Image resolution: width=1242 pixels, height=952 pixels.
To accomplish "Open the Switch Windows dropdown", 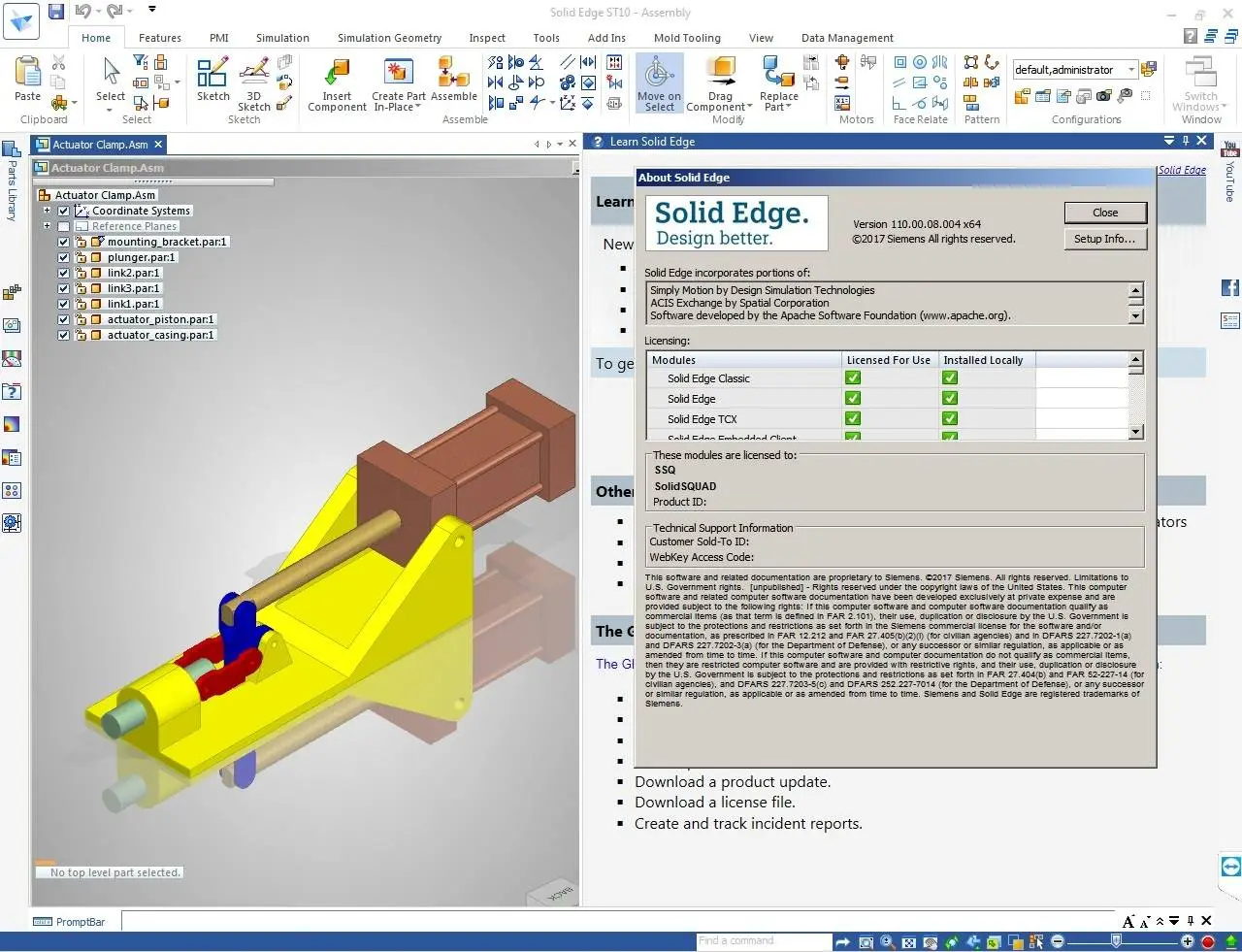I will (1225, 108).
